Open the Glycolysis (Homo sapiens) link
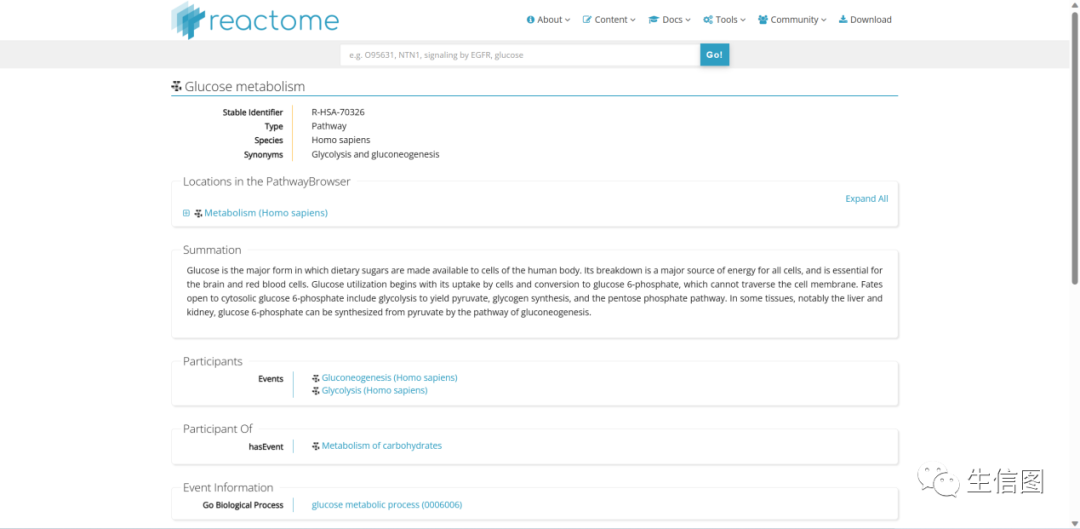The width and height of the screenshot is (1080, 529). (375, 390)
